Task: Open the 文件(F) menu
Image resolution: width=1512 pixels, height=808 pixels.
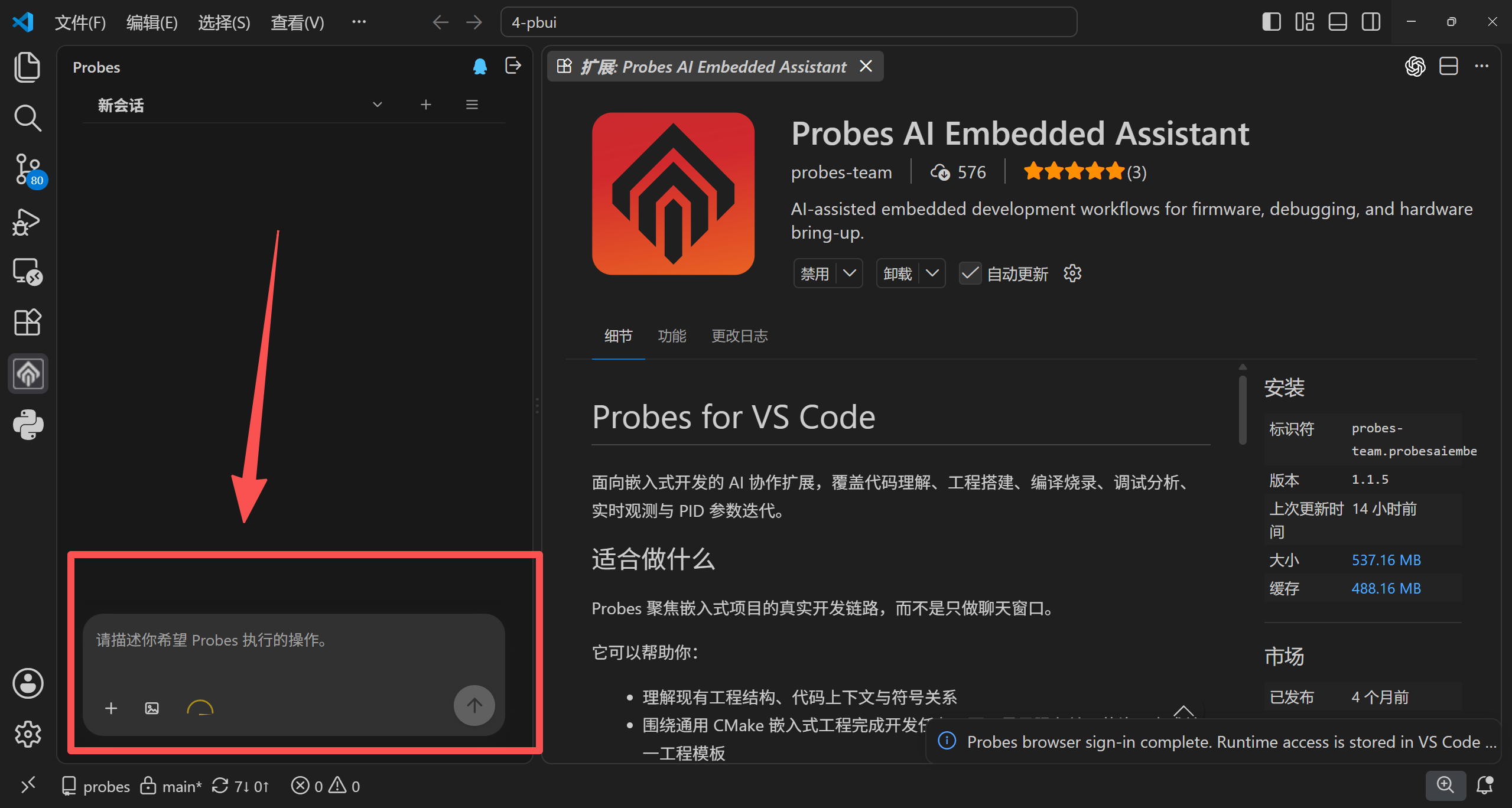Action: (x=80, y=22)
